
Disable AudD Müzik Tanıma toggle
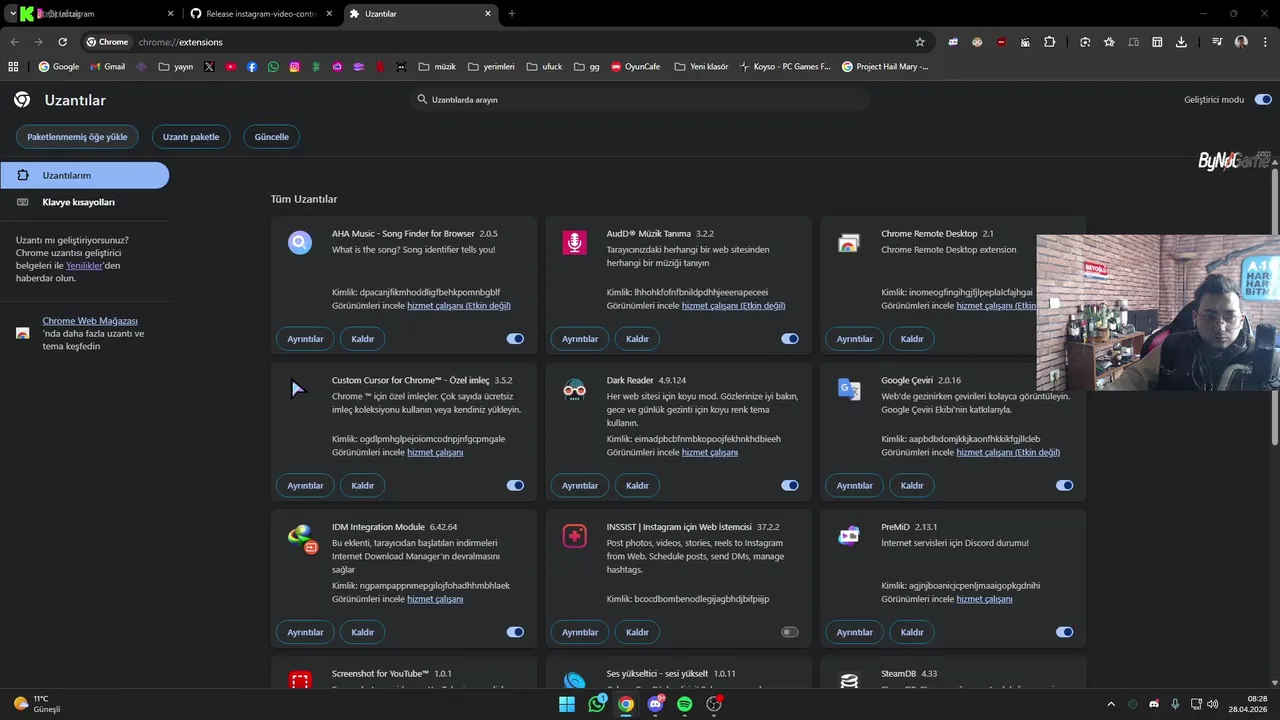pos(790,339)
